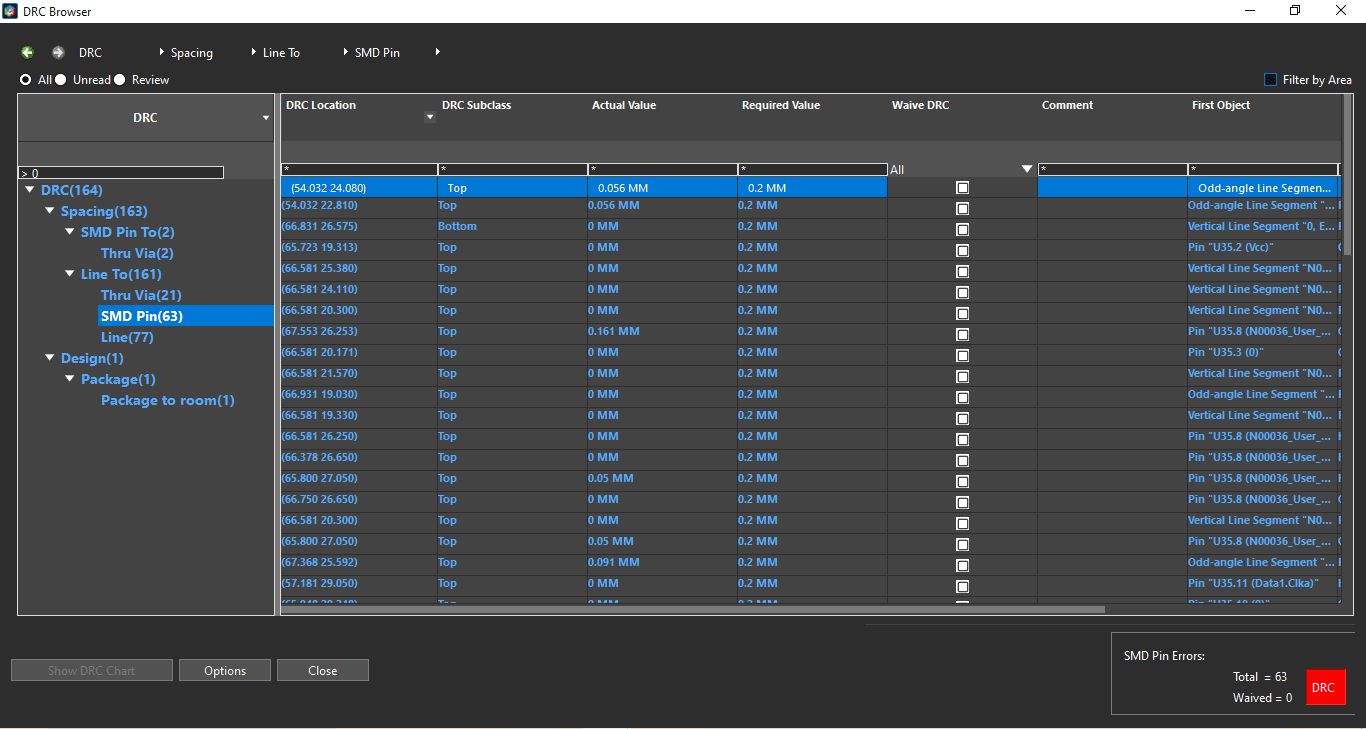Viewport: 1366px width, 729px height.
Task: Click arrow after SMD Pin in breadcrumb
Action: tap(438, 52)
